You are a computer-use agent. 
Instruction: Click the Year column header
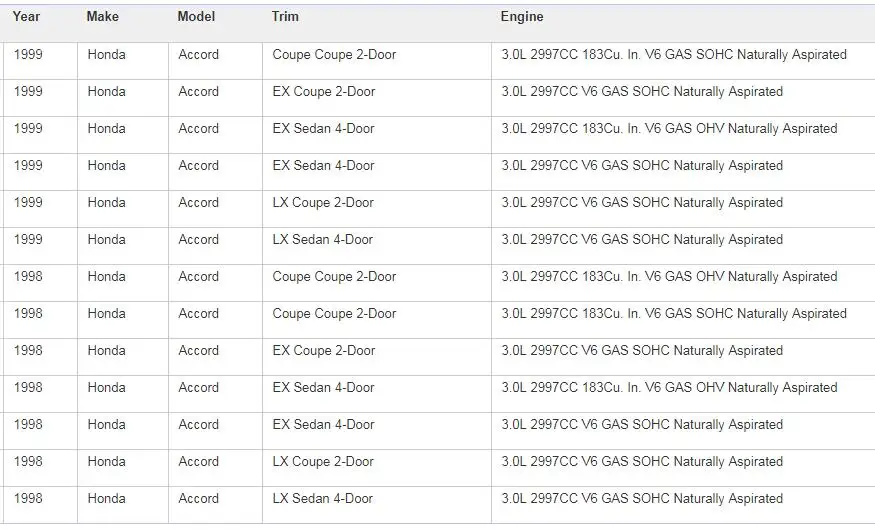pyautogui.click(x=26, y=17)
